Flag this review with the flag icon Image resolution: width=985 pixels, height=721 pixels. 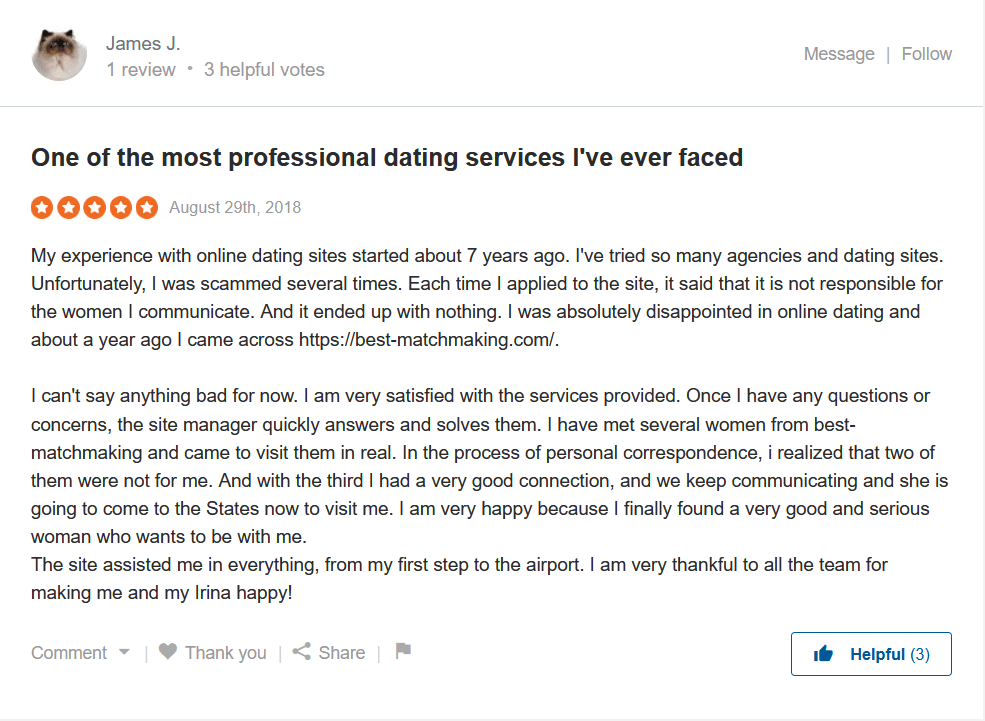click(x=403, y=651)
